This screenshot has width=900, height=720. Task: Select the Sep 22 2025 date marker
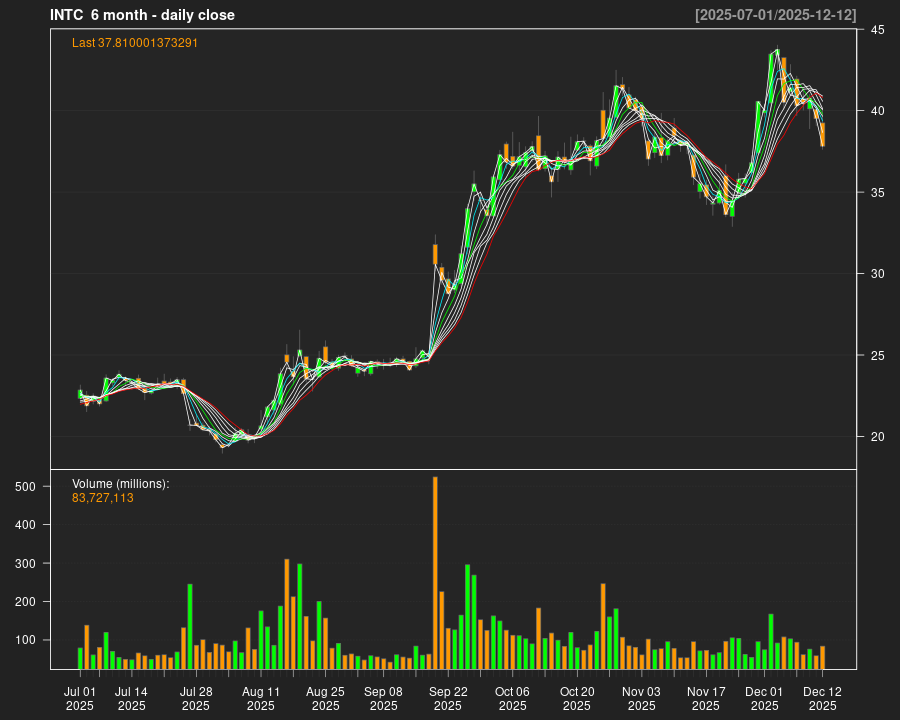click(x=447, y=697)
